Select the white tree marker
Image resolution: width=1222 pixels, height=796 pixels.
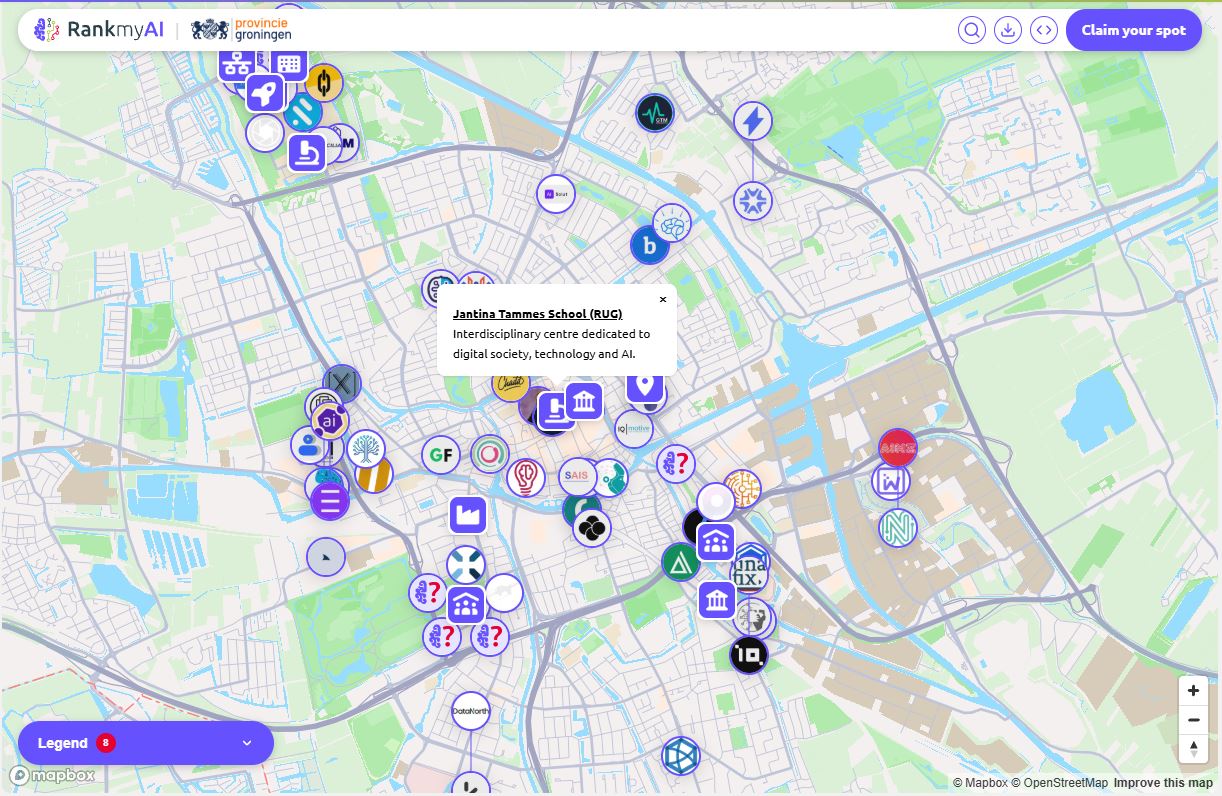(x=367, y=448)
